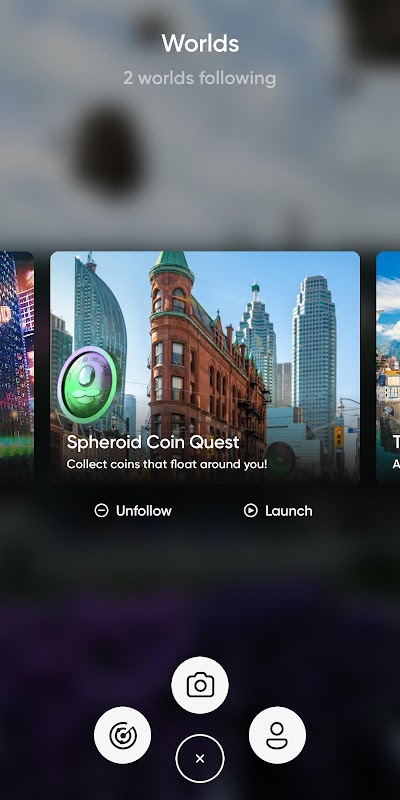
Task: Select the Spheroid Coin Quest card image
Action: pos(205,367)
